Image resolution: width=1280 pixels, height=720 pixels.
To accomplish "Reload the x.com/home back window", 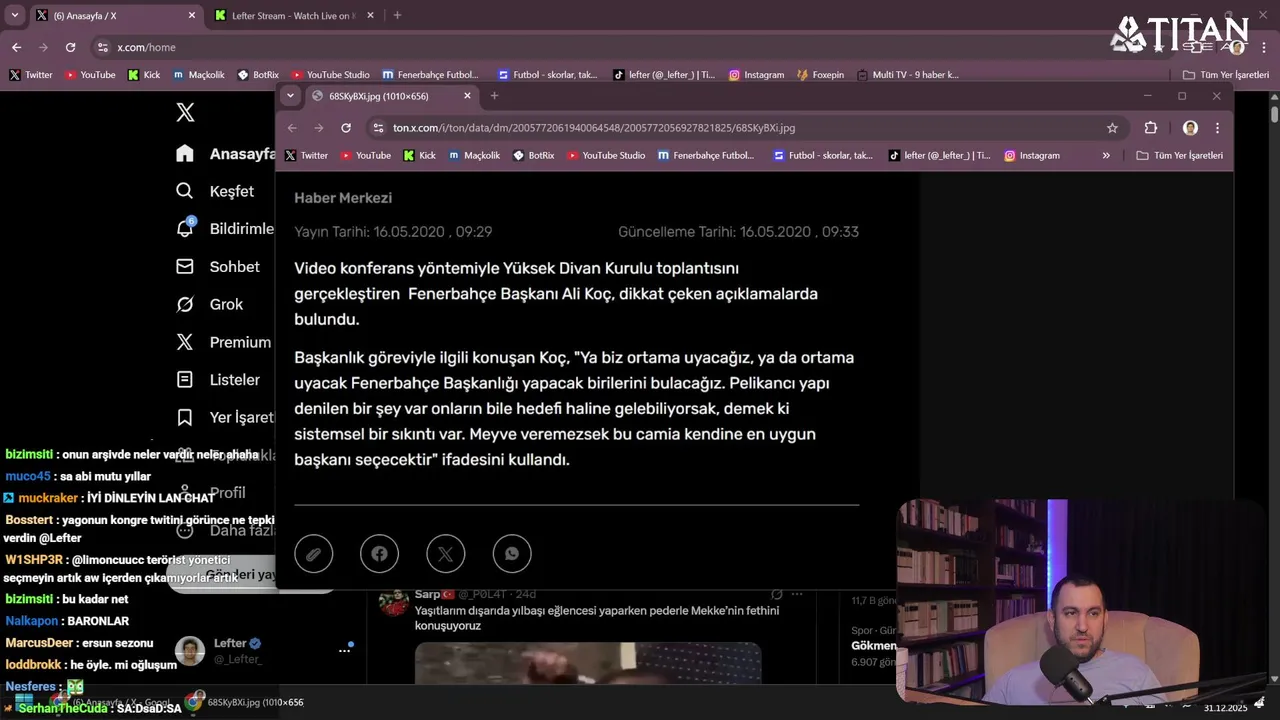I will (70, 47).
